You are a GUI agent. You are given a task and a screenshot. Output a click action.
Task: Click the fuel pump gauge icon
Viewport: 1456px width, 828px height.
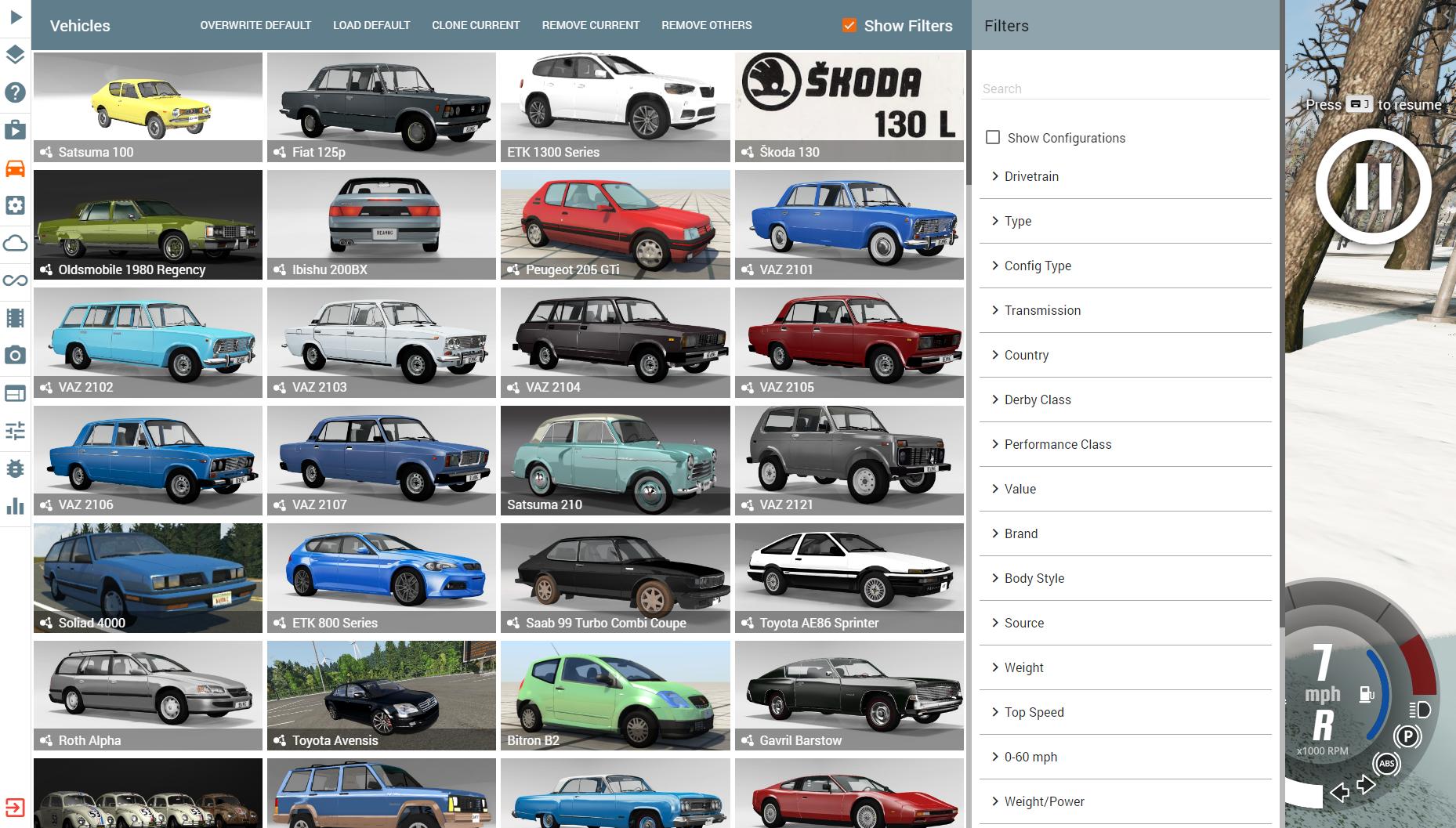point(1367,694)
